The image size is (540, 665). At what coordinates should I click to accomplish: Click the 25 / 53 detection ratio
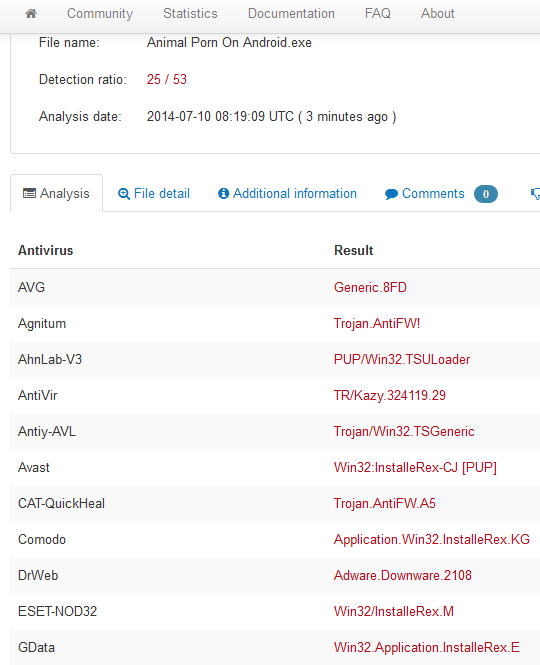[167, 79]
